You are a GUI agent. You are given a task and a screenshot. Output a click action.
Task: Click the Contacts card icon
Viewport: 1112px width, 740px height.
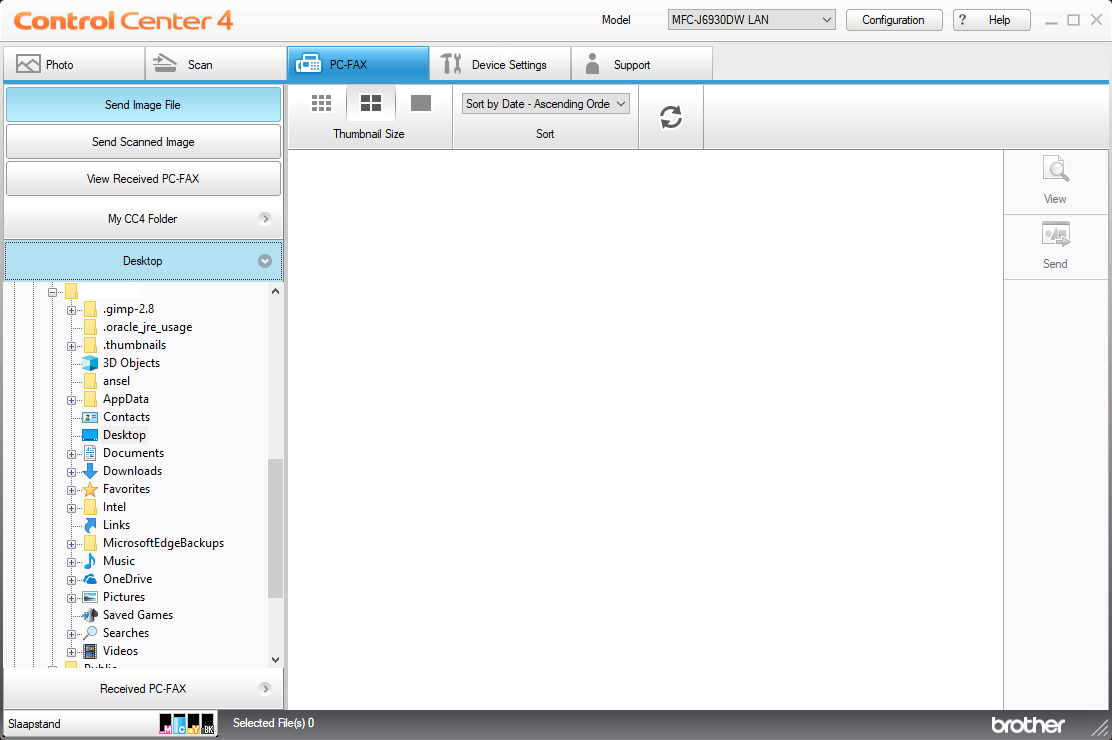click(x=90, y=417)
